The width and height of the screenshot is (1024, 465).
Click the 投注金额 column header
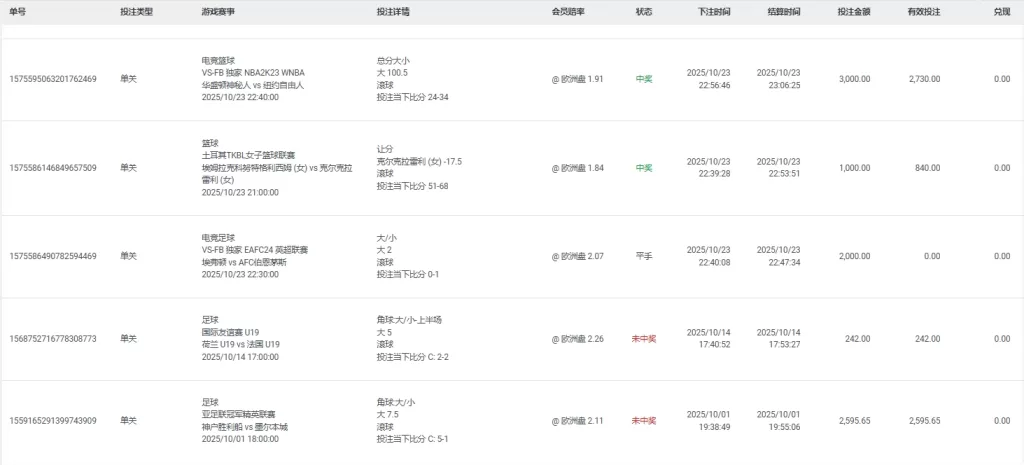[853, 12]
